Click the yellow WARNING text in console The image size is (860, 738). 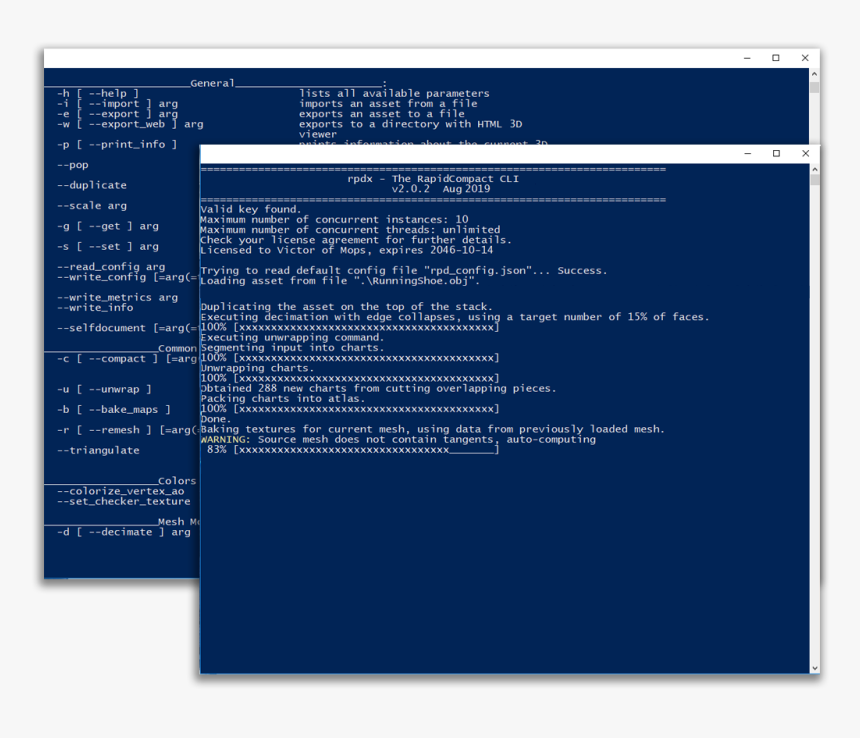pos(226,439)
